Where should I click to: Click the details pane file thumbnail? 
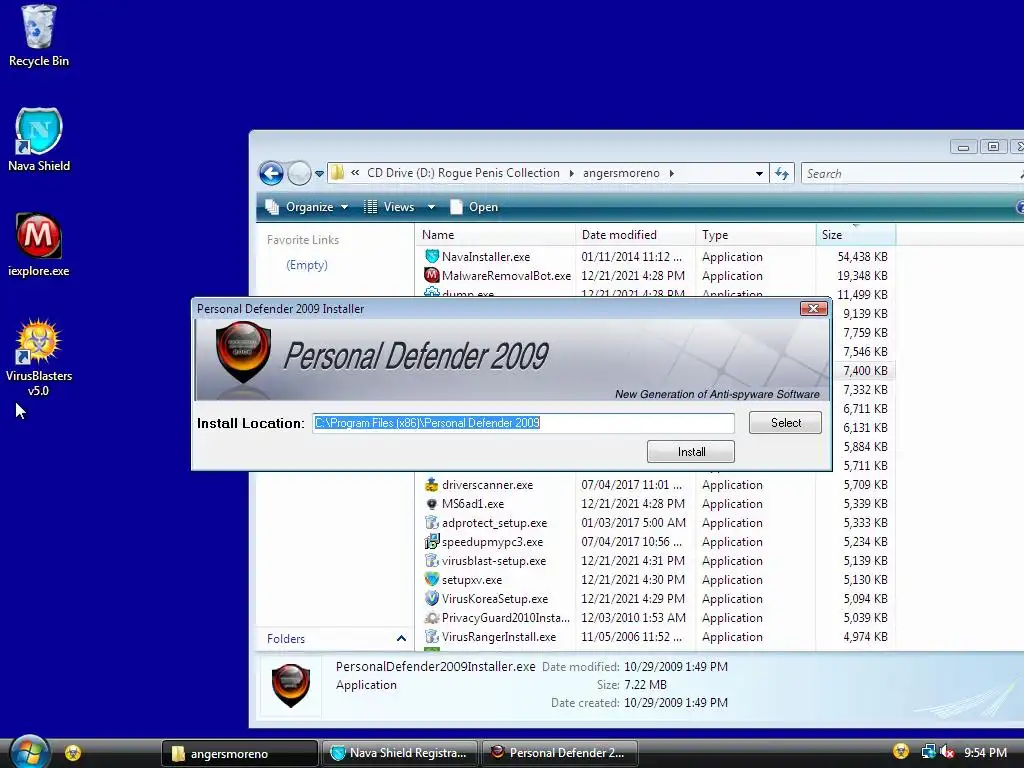click(291, 685)
